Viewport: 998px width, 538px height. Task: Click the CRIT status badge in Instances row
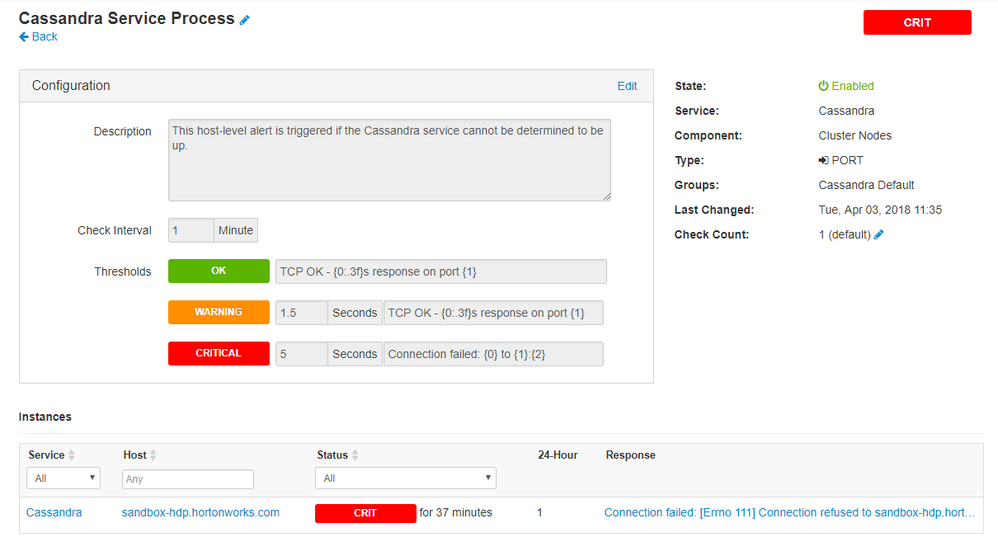[365, 513]
